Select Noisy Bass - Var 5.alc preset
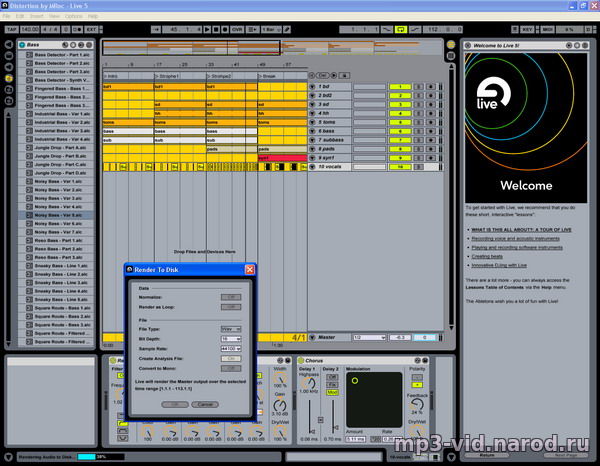Image resolution: width=600 pixels, height=466 pixels. tap(58, 215)
